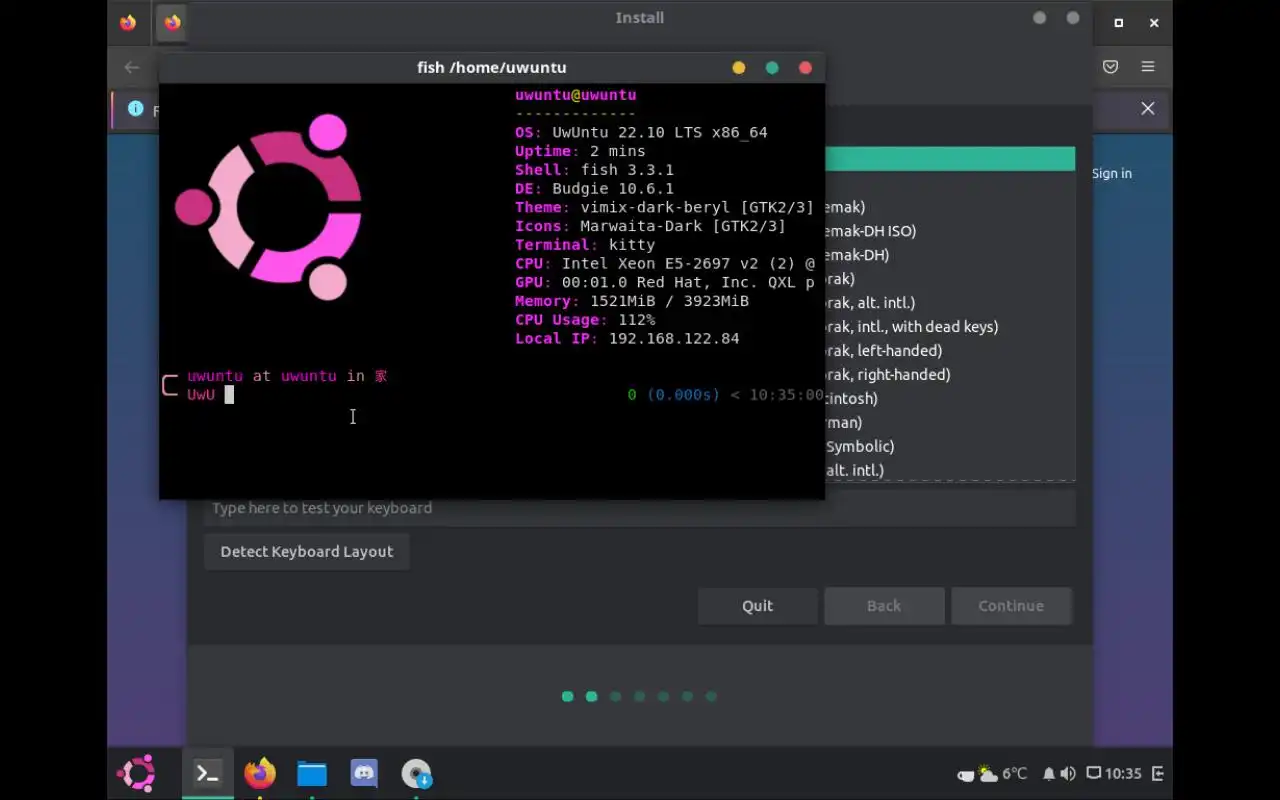Open the weather applet showing 6°C
Image resolution: width=1280 pixels, height=800 pixels.
pyautogui.click(x=1003, y=773)
